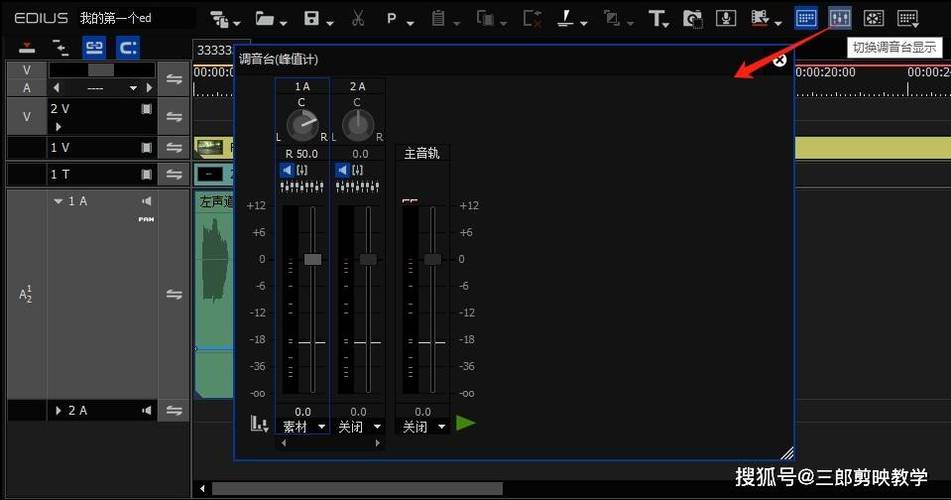Toggle the snap to event magnet button
The width and height of the screenshot is (951, 500).
click(128, 47)
